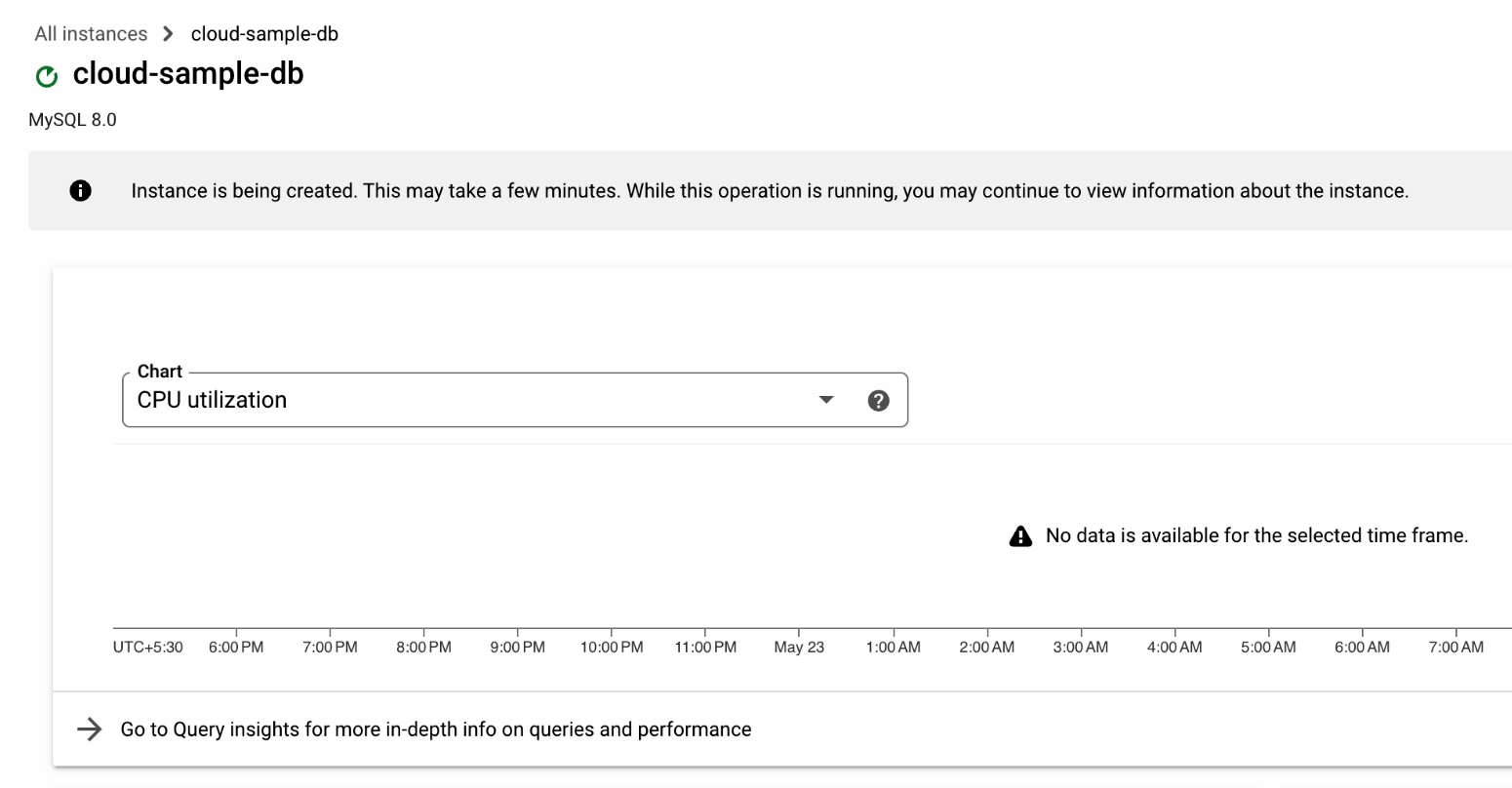Click the breadcrumb chevron separator

(168, 34)
